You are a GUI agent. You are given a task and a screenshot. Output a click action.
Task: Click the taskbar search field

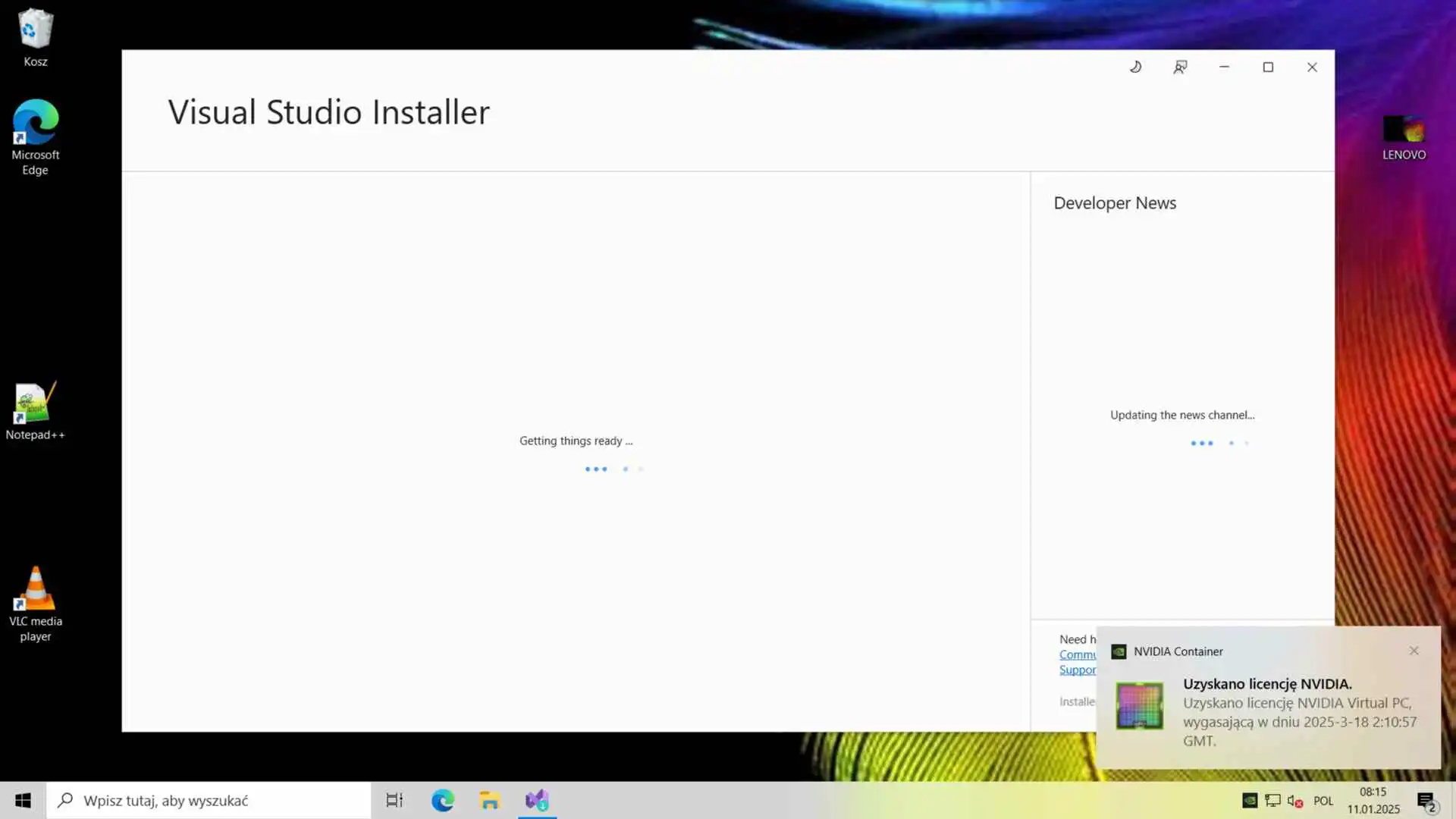(x=209, y=800)
